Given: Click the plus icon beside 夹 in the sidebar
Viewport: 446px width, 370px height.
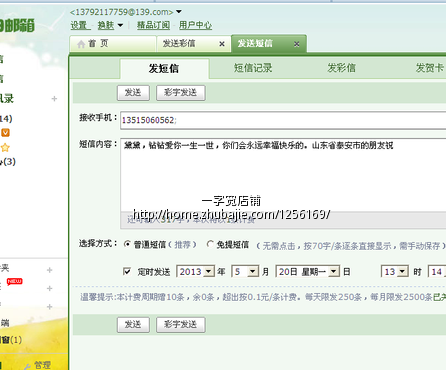Looking at the screenshot, I should point(50,270).
